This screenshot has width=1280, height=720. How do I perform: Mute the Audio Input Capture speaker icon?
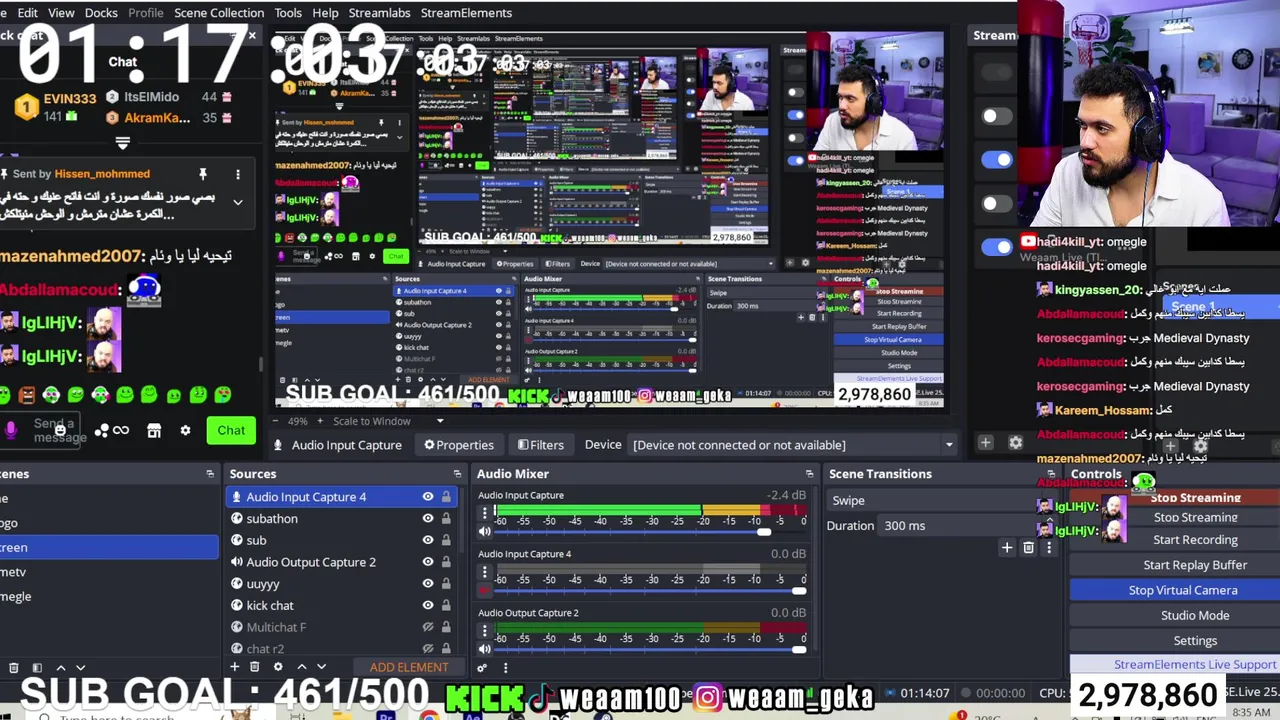(485, 531)
